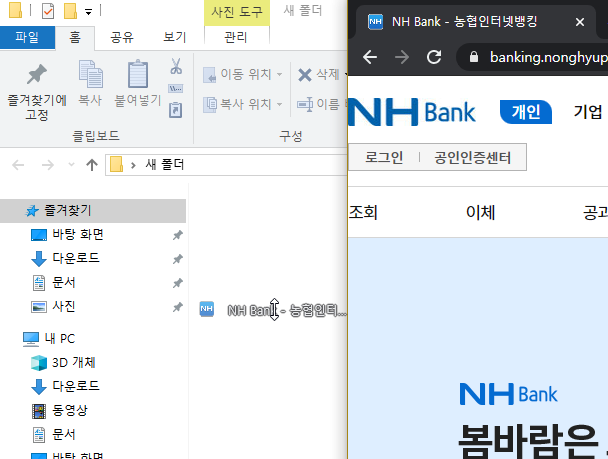This screenshot has height=459, width=608.
Task: Click Explorer back navigation arrow
Action: [18, 166]
